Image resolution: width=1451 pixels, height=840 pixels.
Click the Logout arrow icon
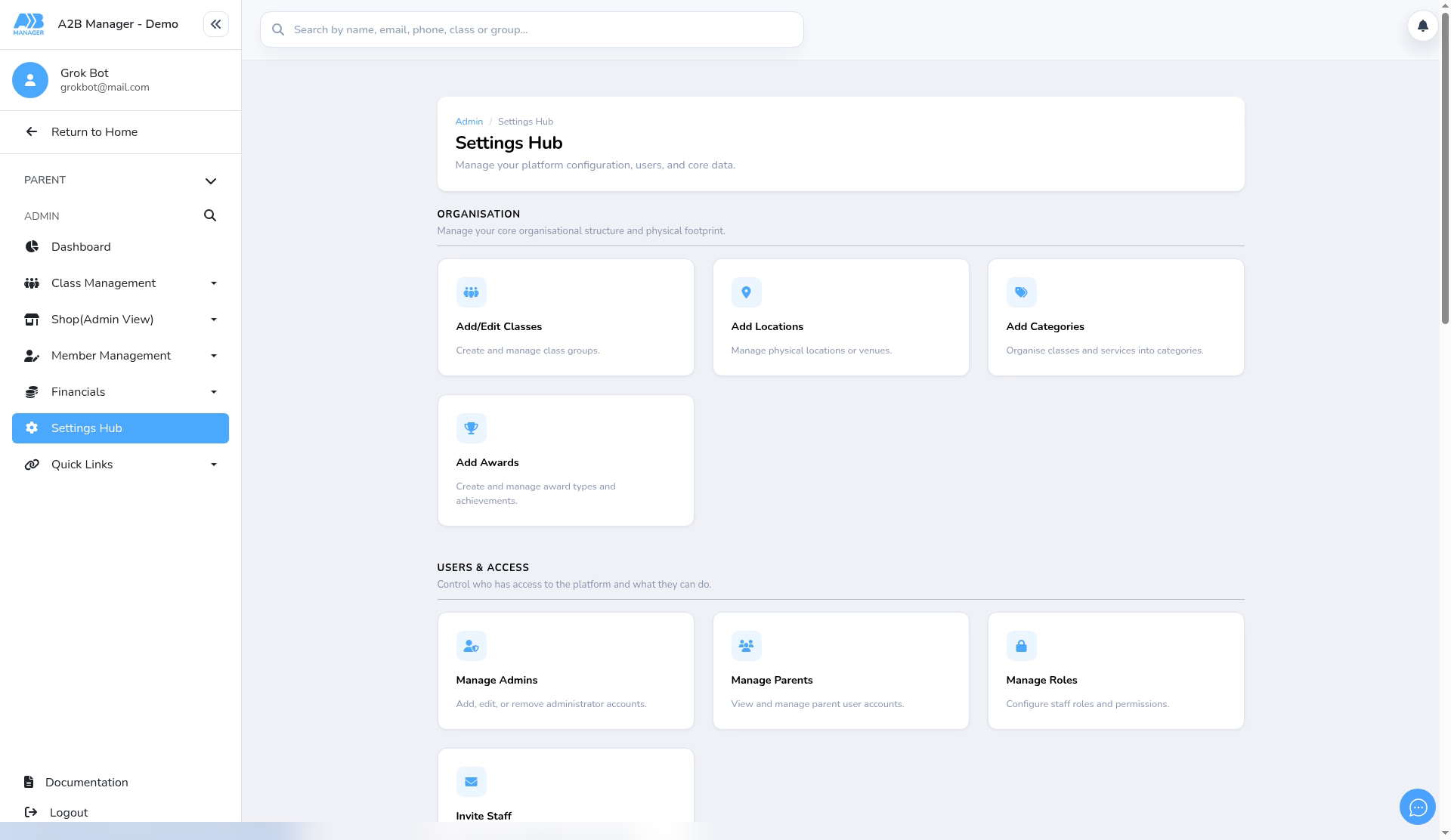pyautogui.click(x=31, y=812)
